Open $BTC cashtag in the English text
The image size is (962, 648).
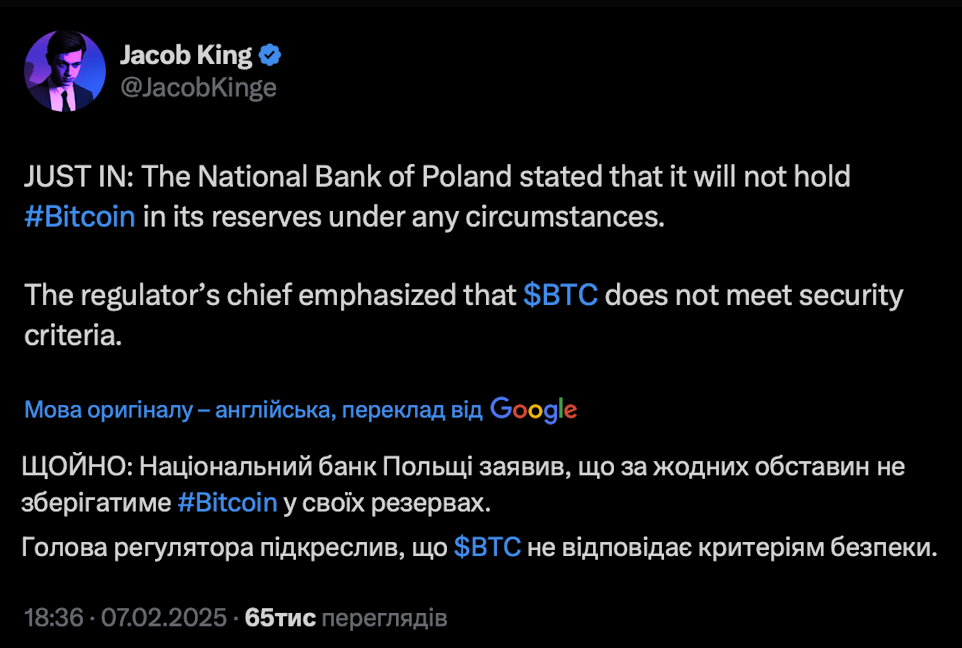560,295
